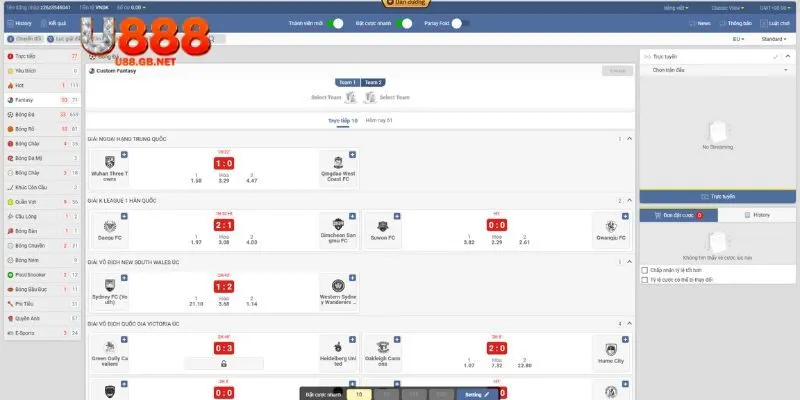
Task: Select the Hot category in sidebar
Action: [42, 85]
